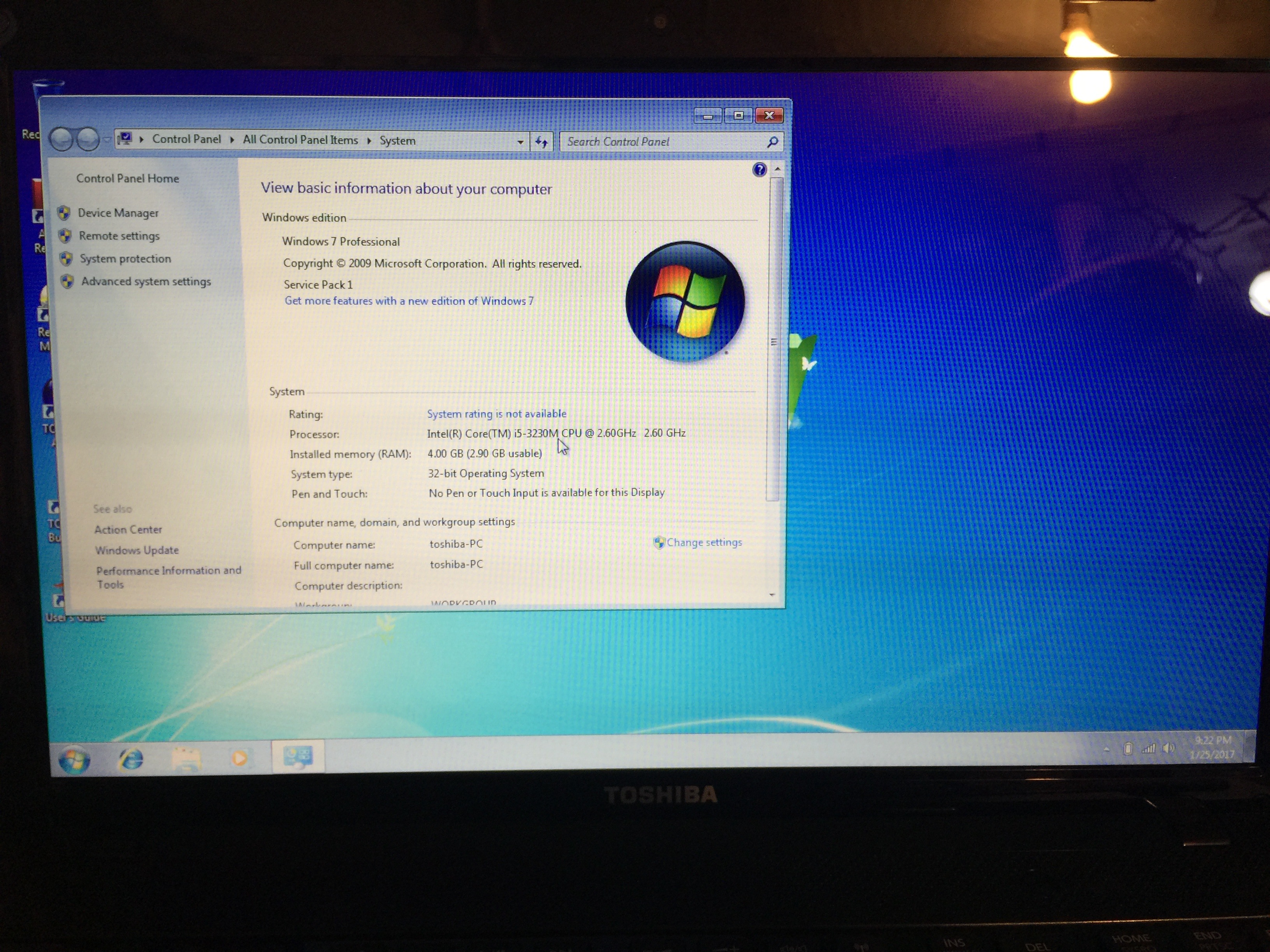1270x952 pixels.
Task: Click scrollbar down arrow in System window
Action: 772,595
